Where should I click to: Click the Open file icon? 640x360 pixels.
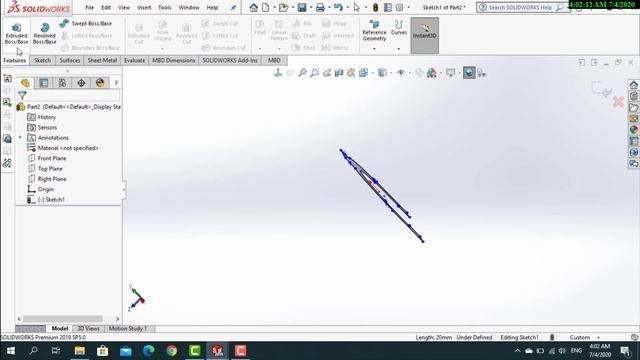coord(283,7)
